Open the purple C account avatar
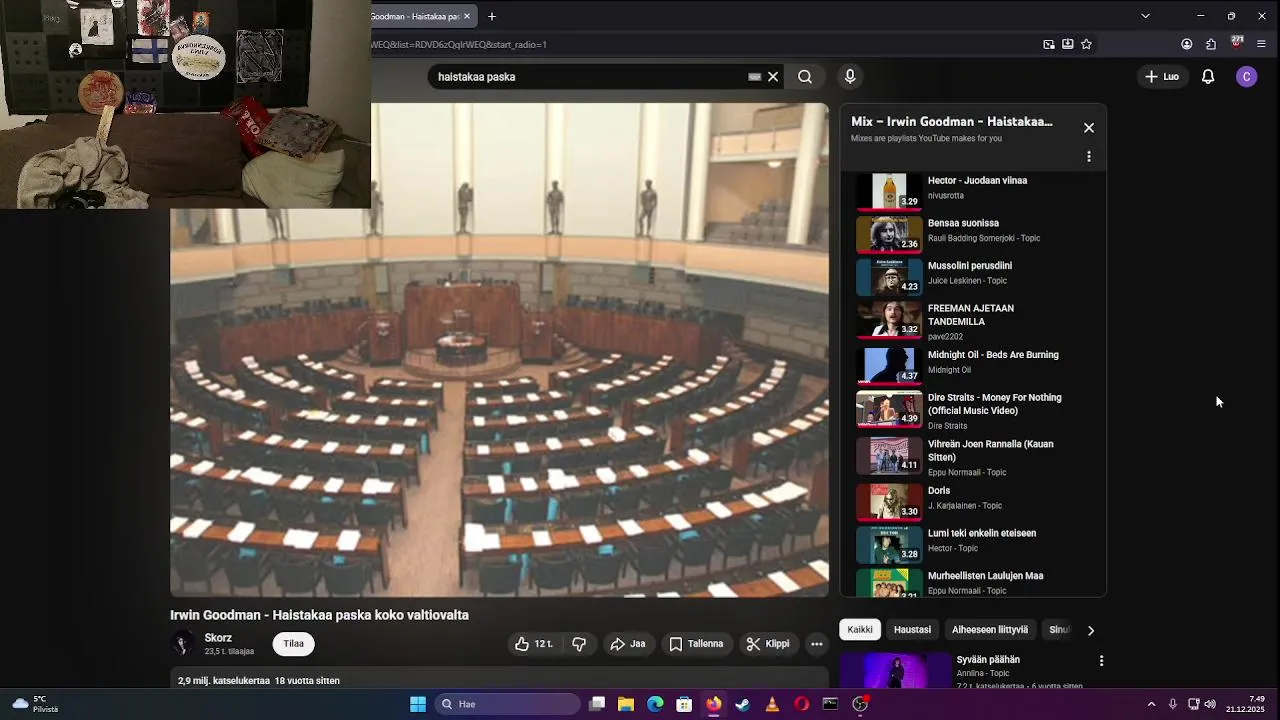This screenshot has width=1280, height=720. coord(1246,77)
